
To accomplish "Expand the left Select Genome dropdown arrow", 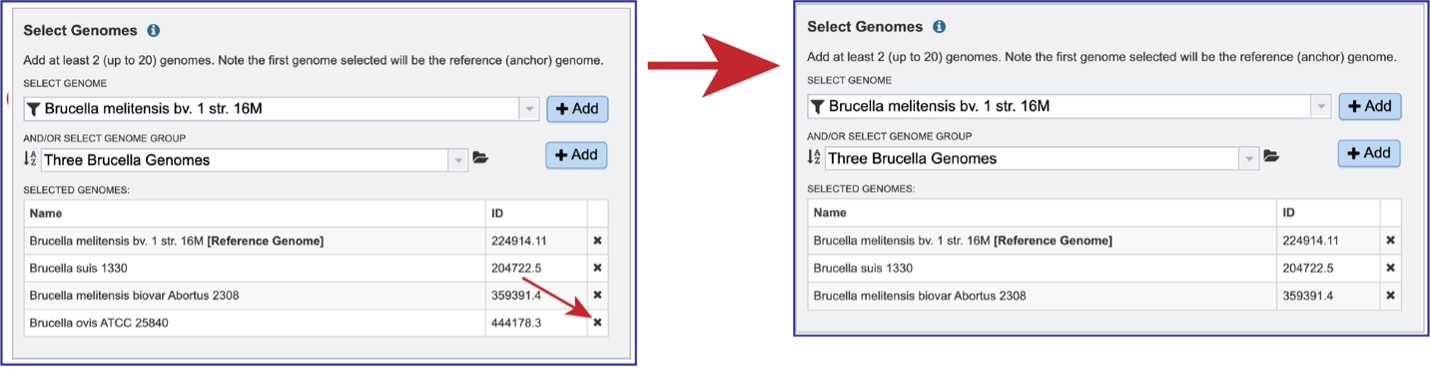I will pyautogui.click(x=529, y=109).
